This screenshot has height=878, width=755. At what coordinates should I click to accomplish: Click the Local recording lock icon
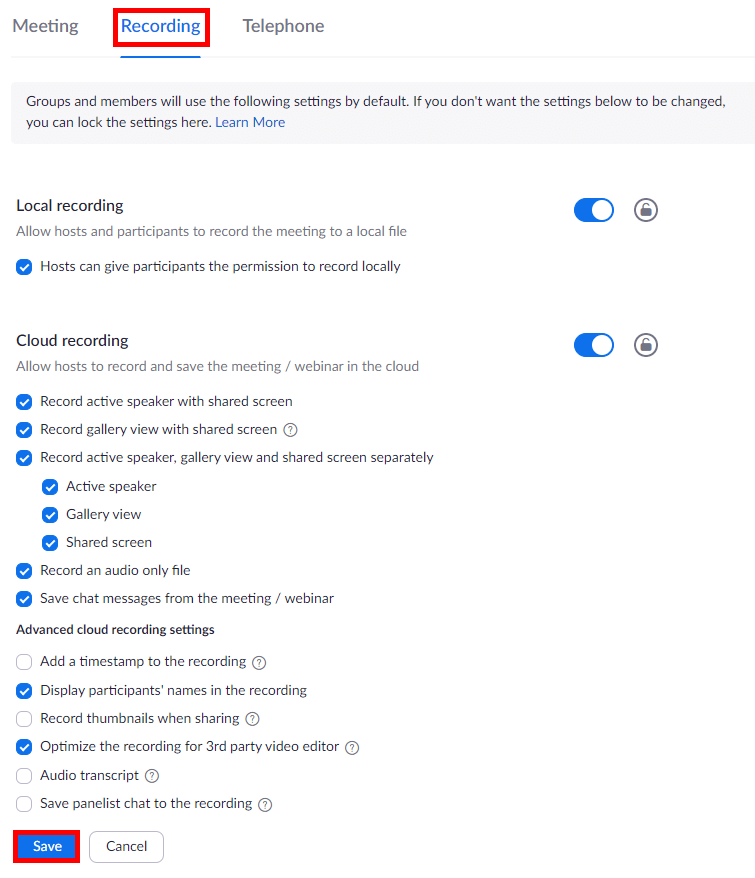pos(646,210)
